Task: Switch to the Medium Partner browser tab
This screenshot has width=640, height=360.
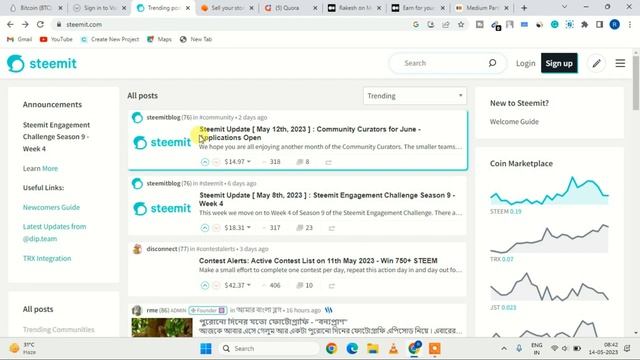Action: (x=482, y=8)
